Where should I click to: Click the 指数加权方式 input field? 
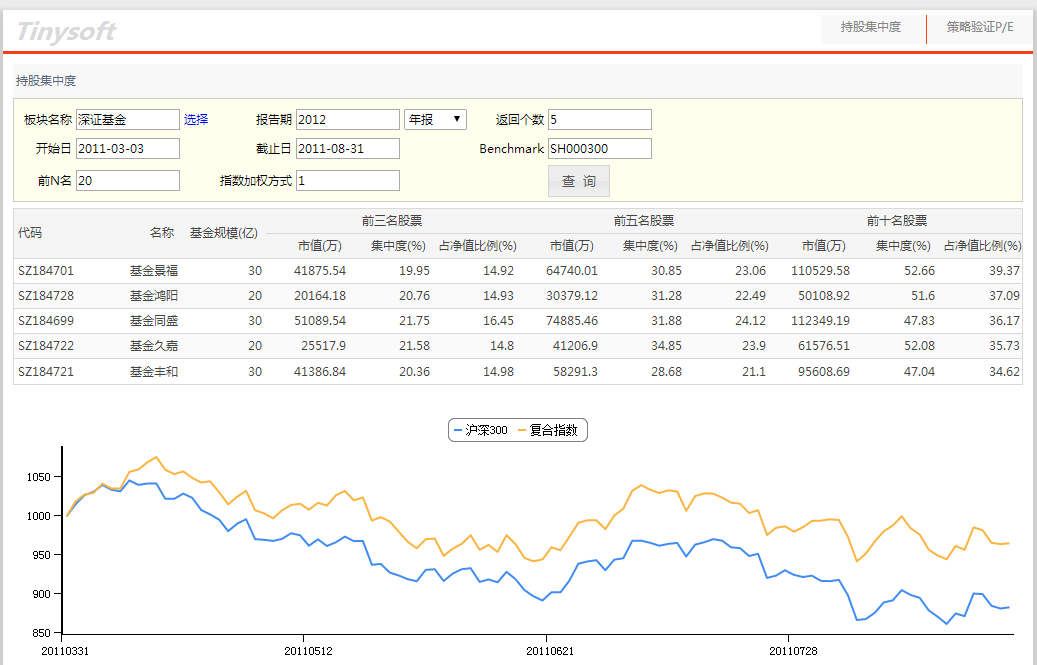pos(347,181)
